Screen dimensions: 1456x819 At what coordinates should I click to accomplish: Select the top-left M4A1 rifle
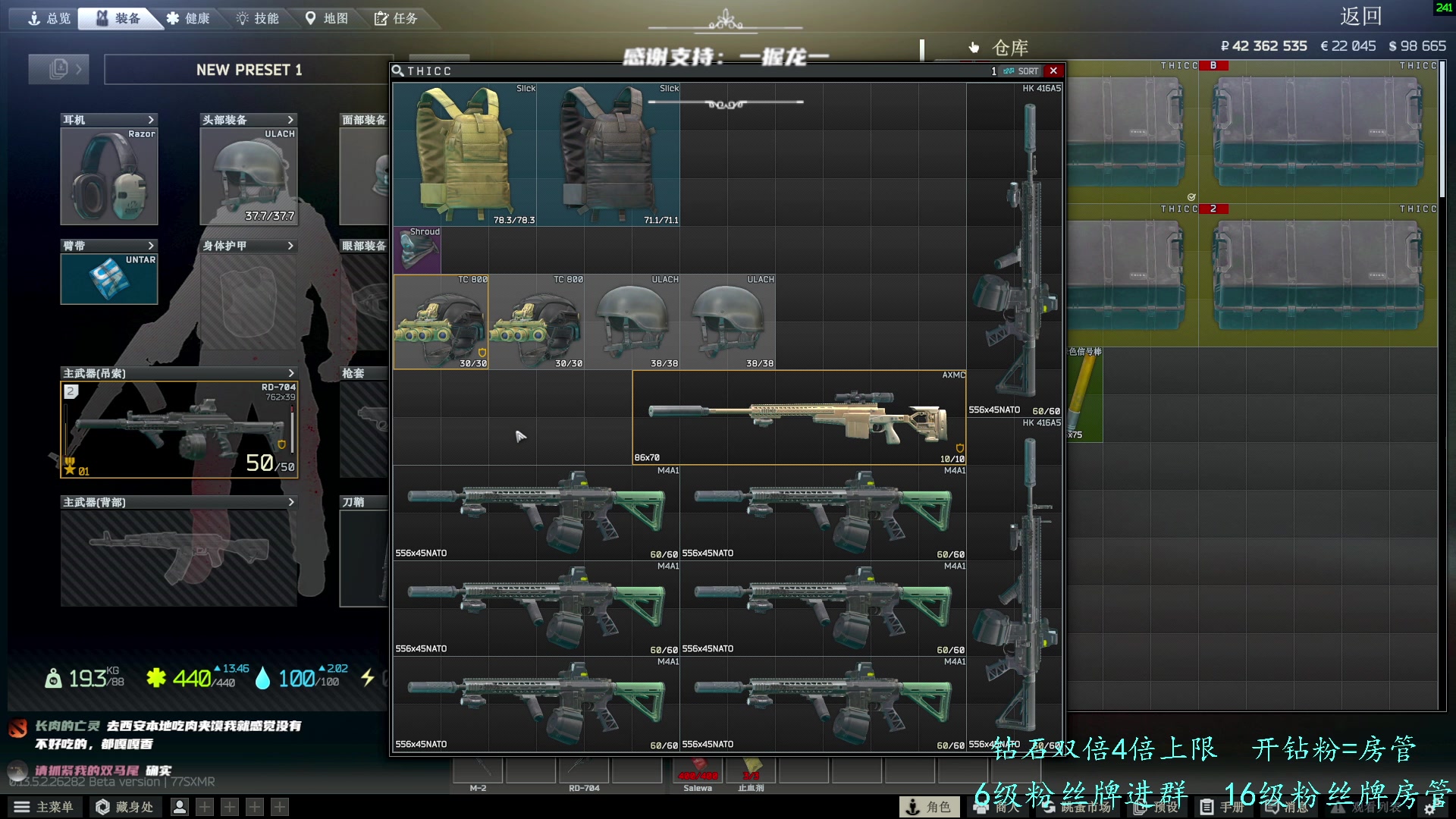click(536, 513)
